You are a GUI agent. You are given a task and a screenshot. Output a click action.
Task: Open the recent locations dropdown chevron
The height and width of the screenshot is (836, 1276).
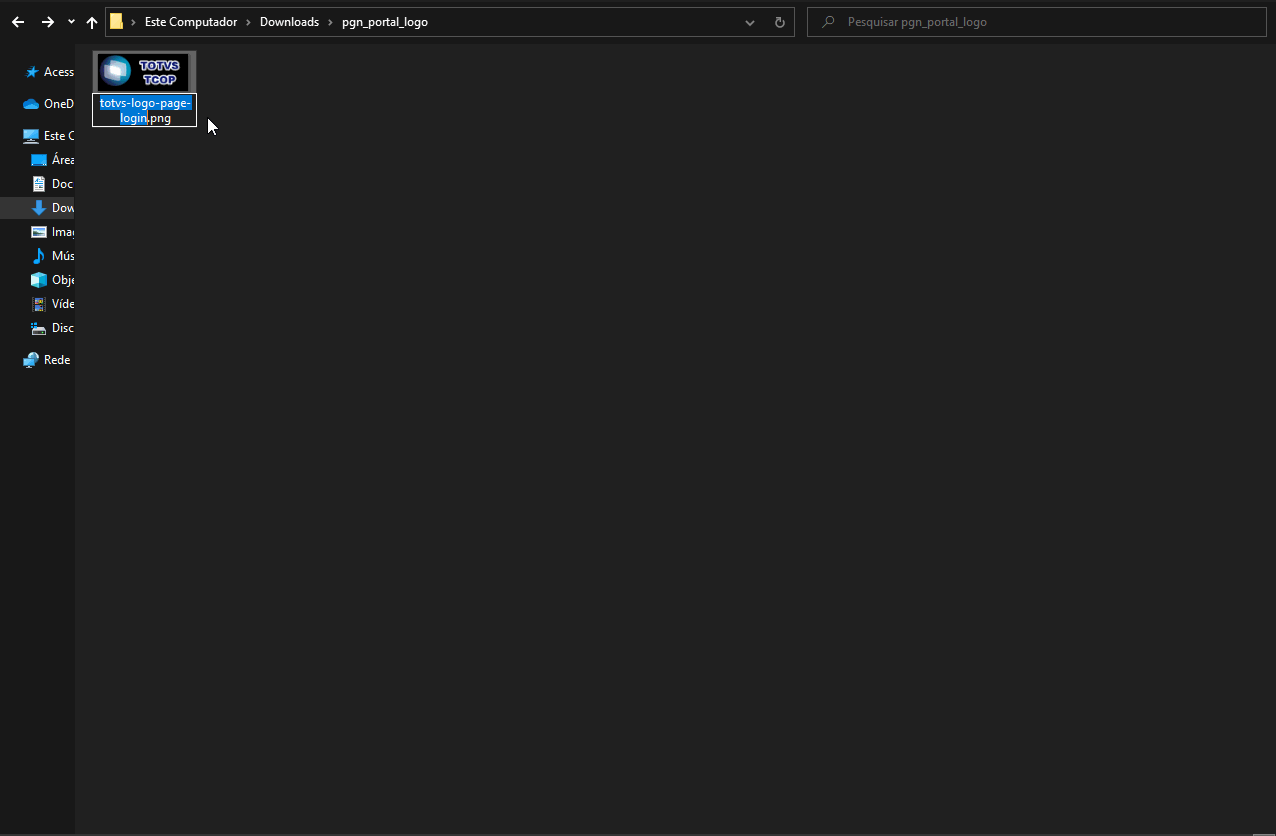click(x=71, y=22)
